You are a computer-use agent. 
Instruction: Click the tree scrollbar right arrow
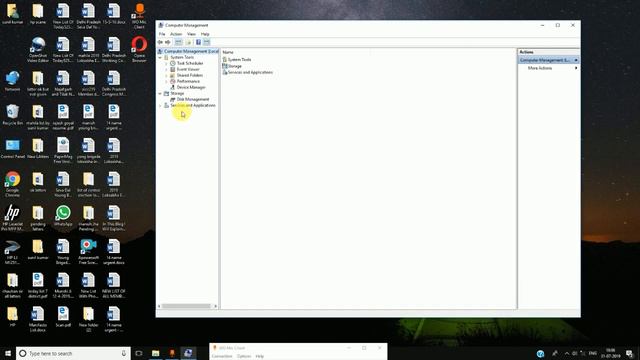(216, 306)
